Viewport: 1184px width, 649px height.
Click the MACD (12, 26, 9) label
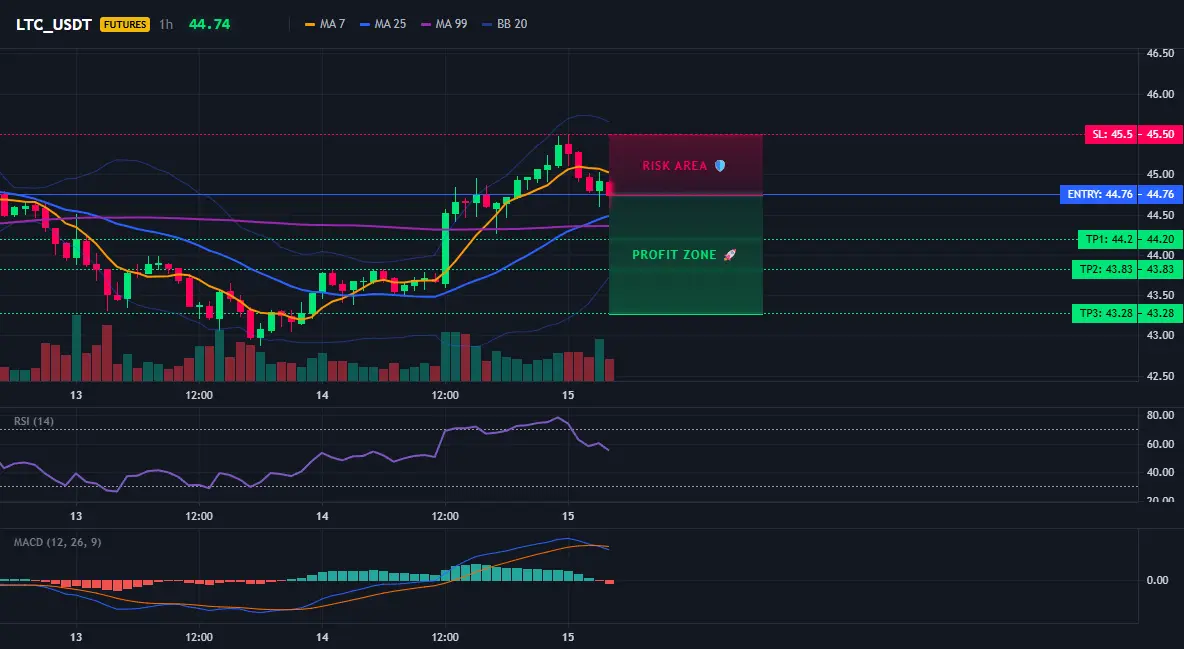point(57,542)
